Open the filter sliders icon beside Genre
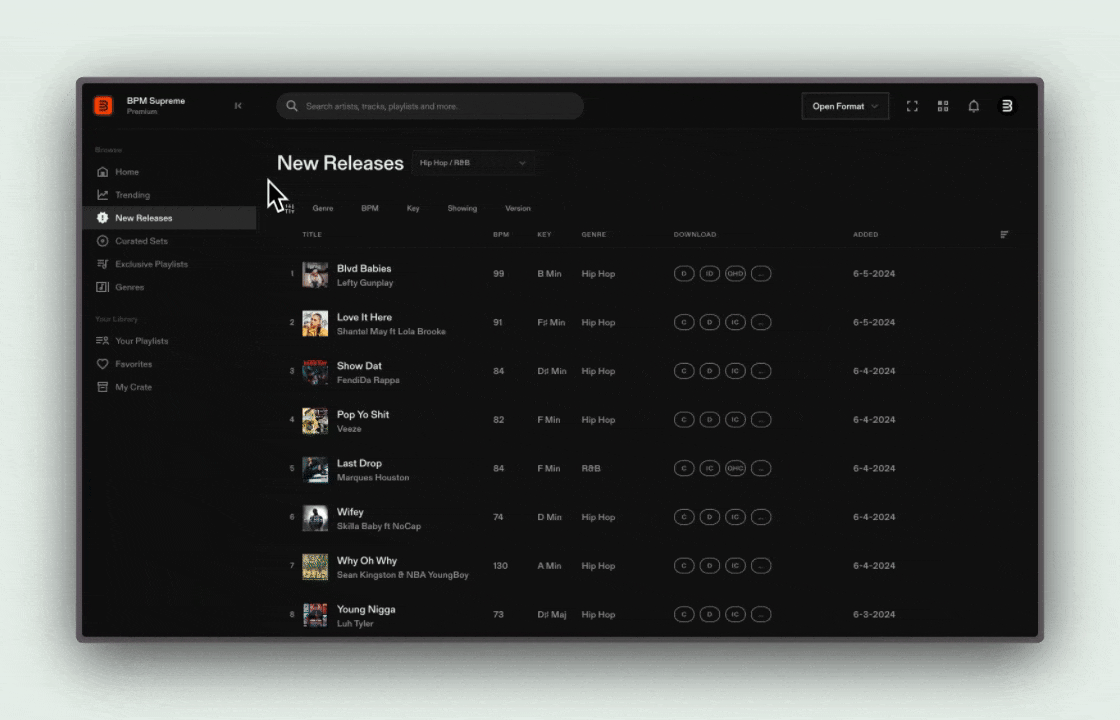 (289, 209)
